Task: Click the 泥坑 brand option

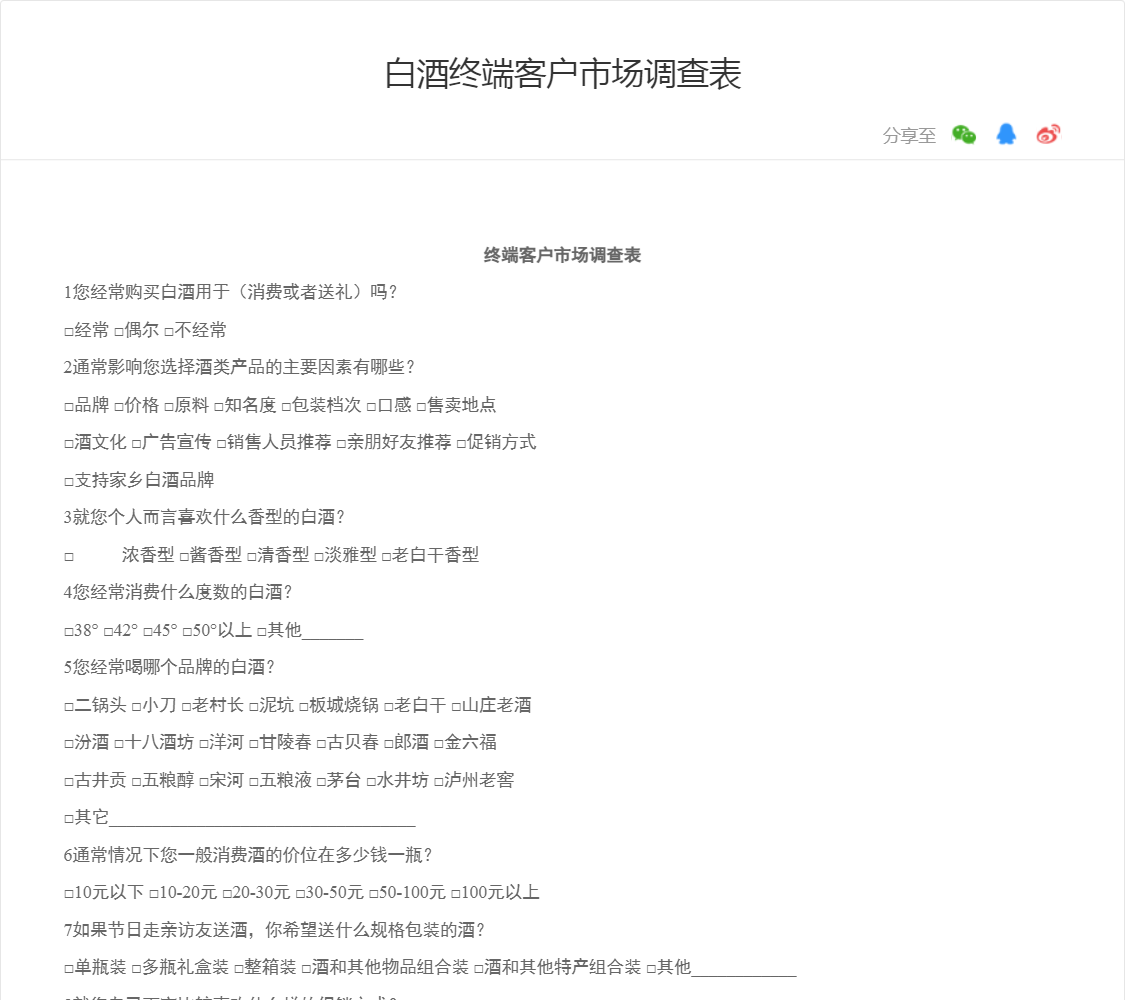Action: (271, 704)
